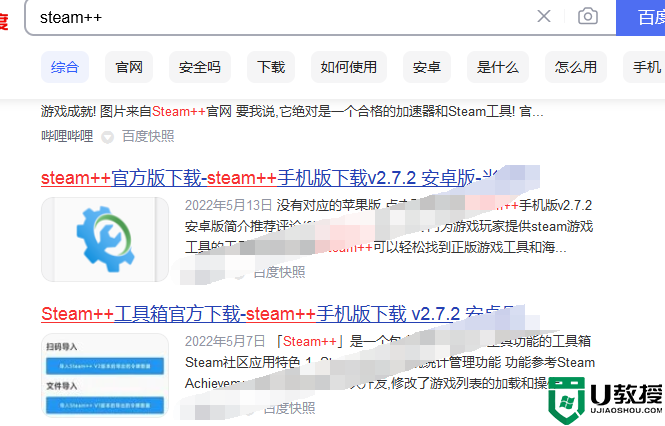Viewport: 665px width, 426px height.
Task: Select the 如何使用 filter tab
Action: pos(349,67)
